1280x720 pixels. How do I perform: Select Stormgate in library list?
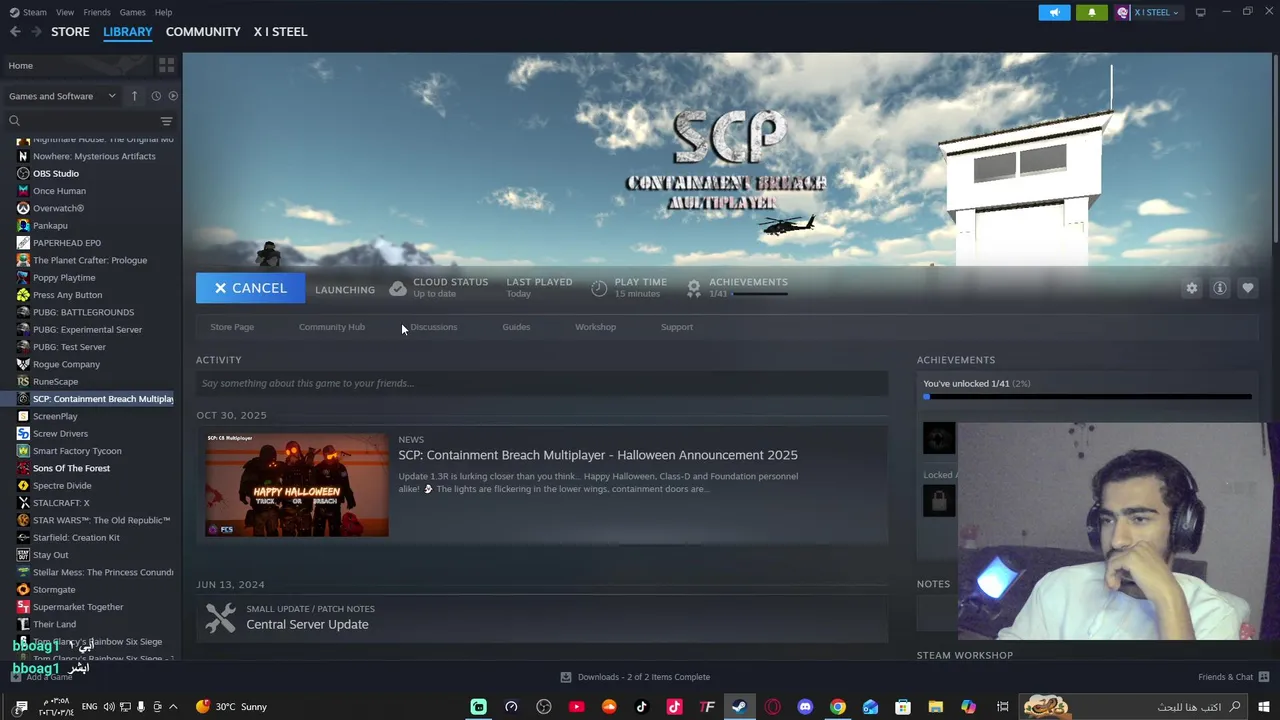(x=54, y=589)
